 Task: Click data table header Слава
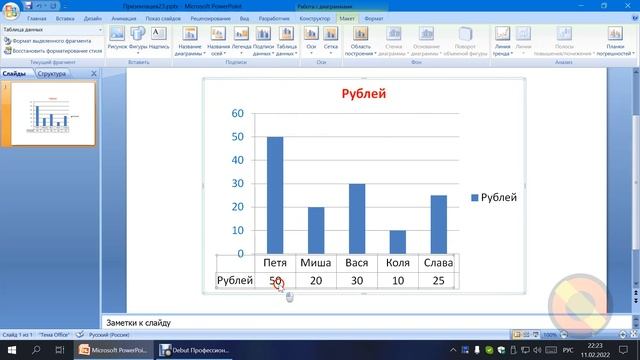[x=438, y=263]
